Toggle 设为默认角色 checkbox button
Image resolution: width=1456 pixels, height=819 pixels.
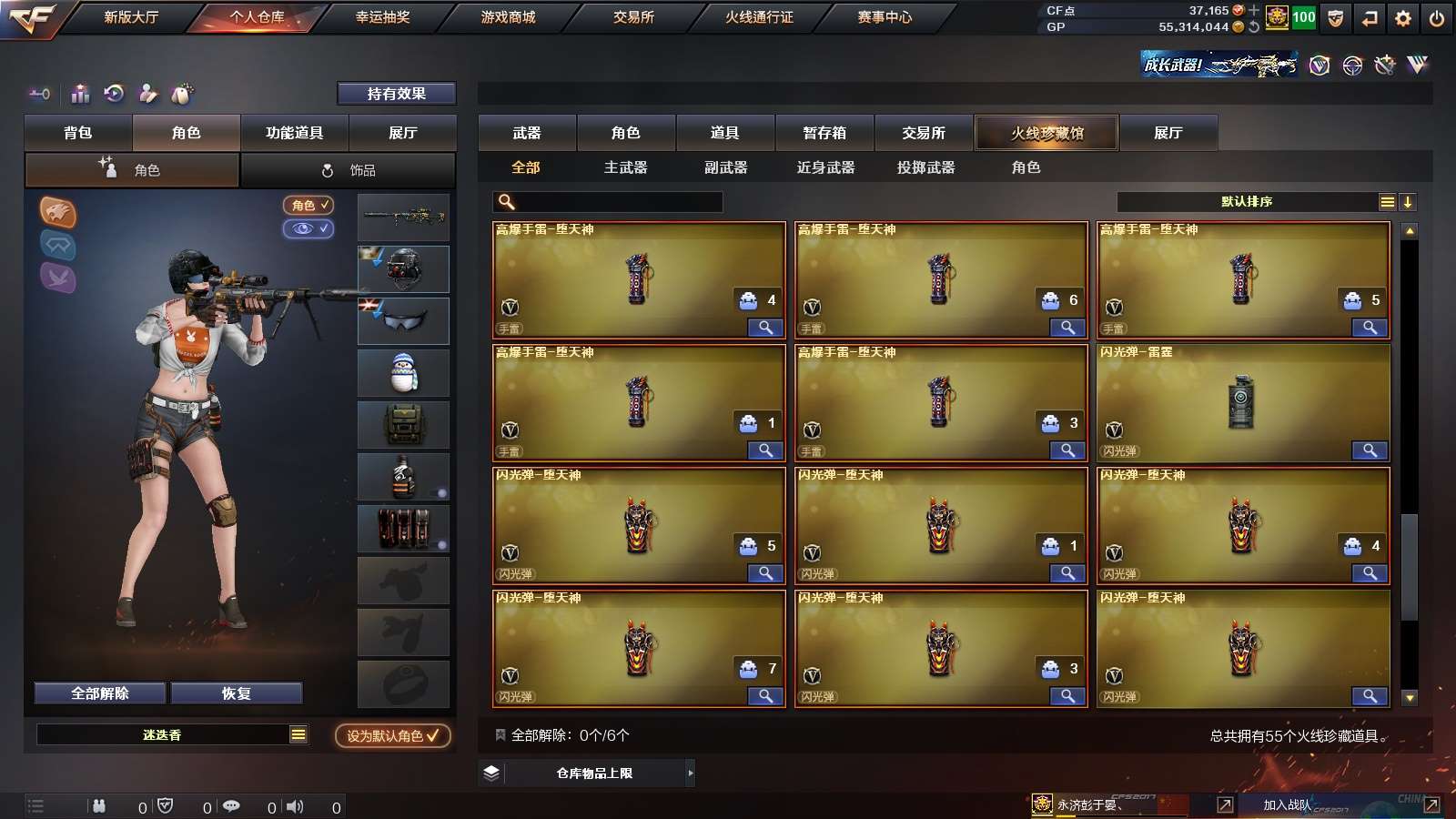392,735
